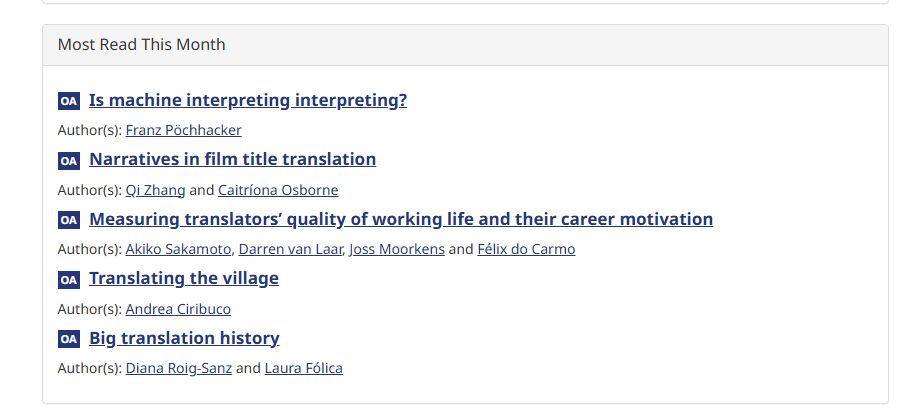Open the translators' quality of working life article
Viewport: 902px width, 412px height.
click(x=401, y=219)
